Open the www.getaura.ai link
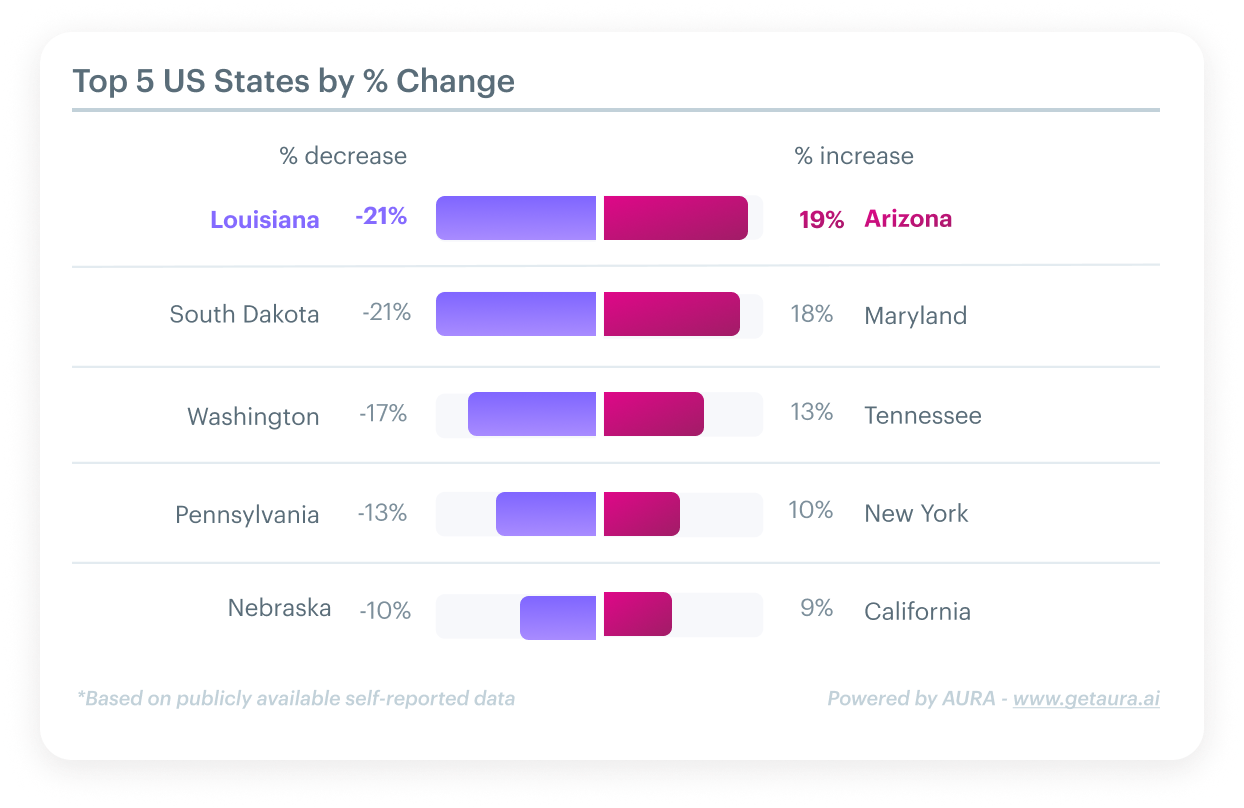Screen dimensions: 1244x808 1086,699
